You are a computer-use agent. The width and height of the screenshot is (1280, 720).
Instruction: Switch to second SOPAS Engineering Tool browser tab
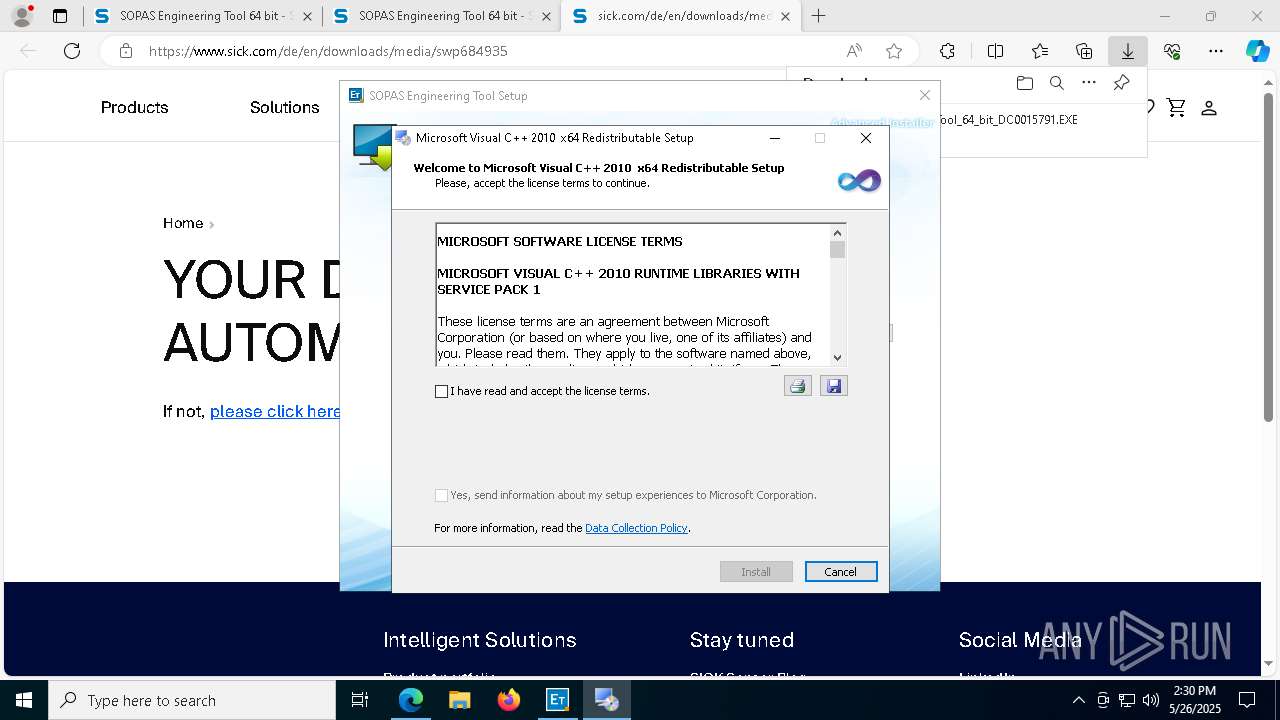pos(441,16)
